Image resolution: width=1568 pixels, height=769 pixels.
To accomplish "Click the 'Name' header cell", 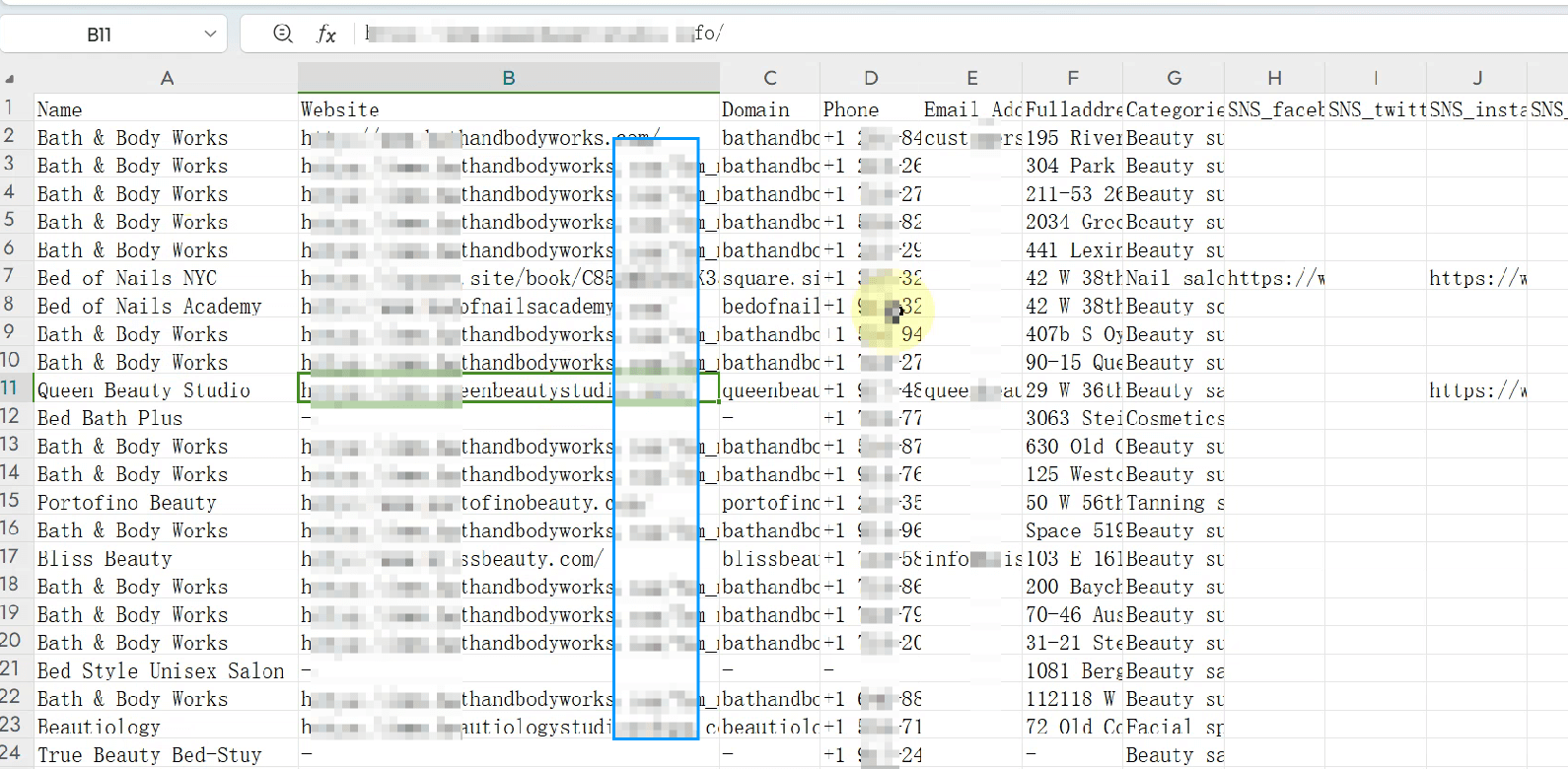I will point(166,109).
